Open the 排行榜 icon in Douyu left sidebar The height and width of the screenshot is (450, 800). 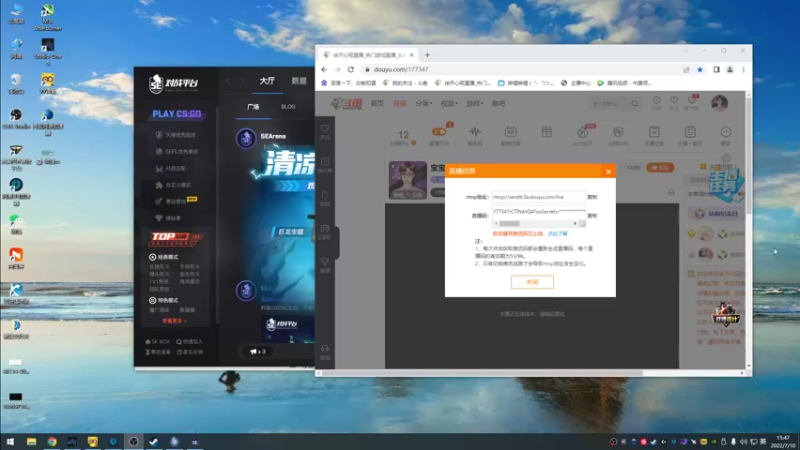(324, 165)
